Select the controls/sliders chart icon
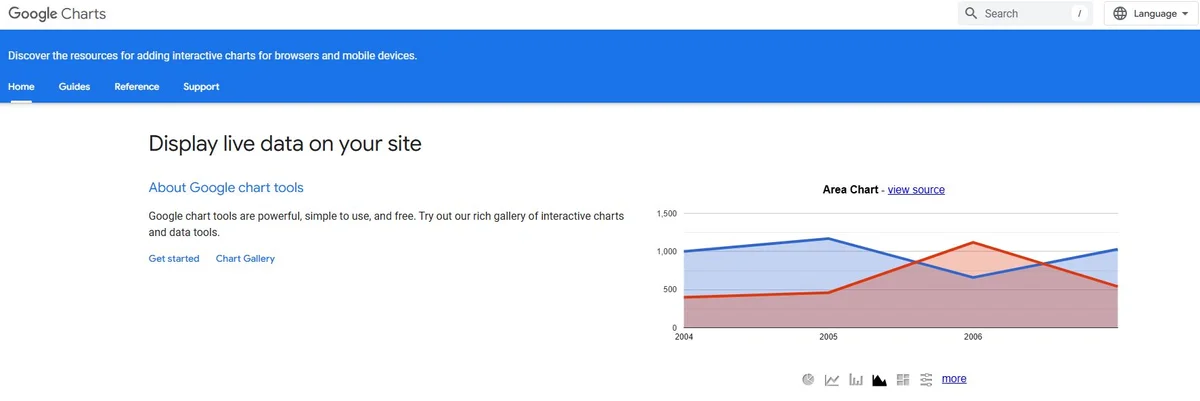This screenshot has height=401, width=1200. [x=926, y=380]
